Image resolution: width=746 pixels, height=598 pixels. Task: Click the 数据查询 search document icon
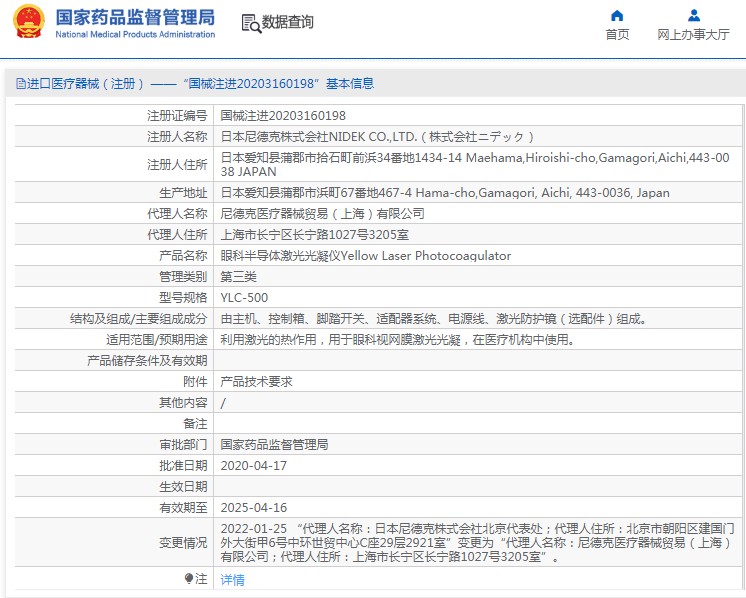tap(250, 23)
